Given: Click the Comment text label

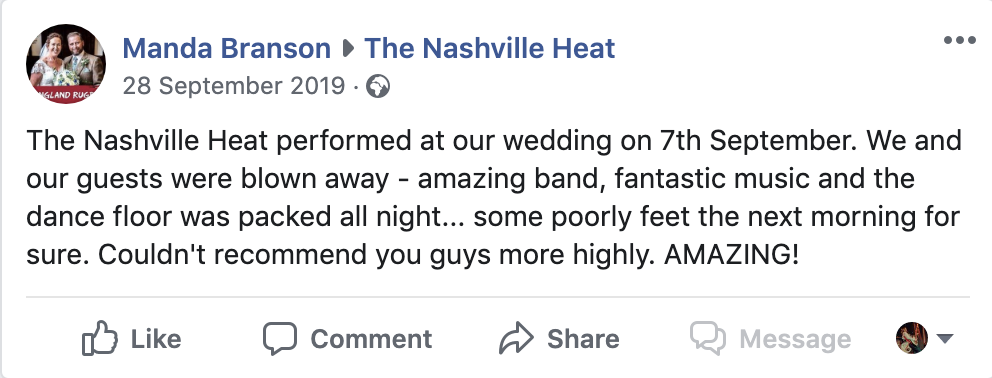Looking at the screenshot, I should click(371, 339).
